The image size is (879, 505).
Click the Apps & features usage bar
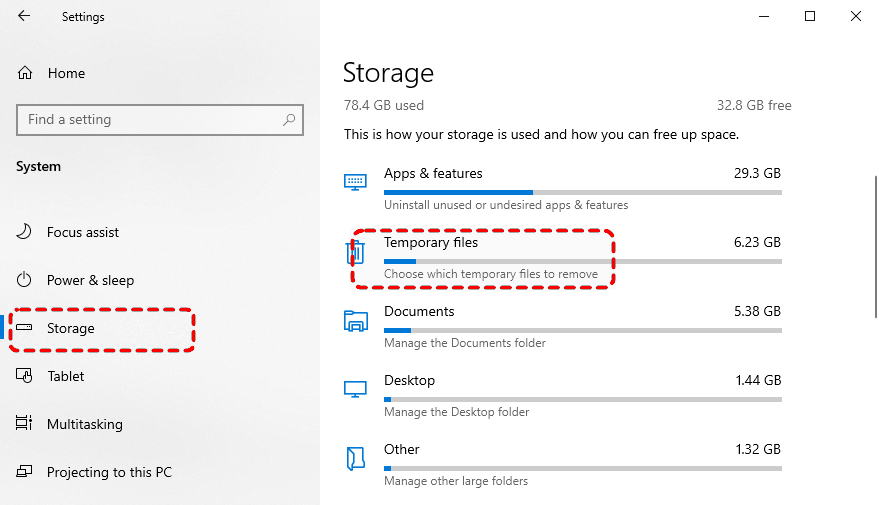pyautogui.click(x=582, y=192)
